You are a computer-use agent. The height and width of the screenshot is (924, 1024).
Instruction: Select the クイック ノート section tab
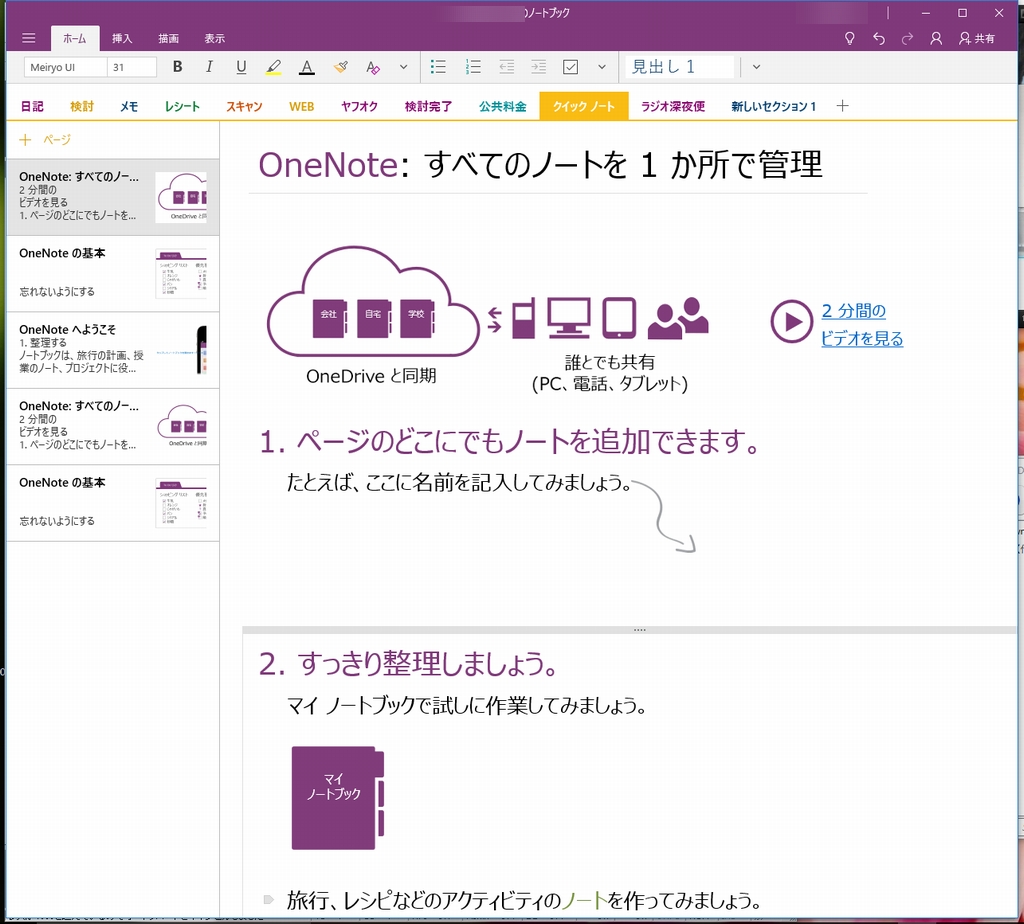click(x=584, y=106)
